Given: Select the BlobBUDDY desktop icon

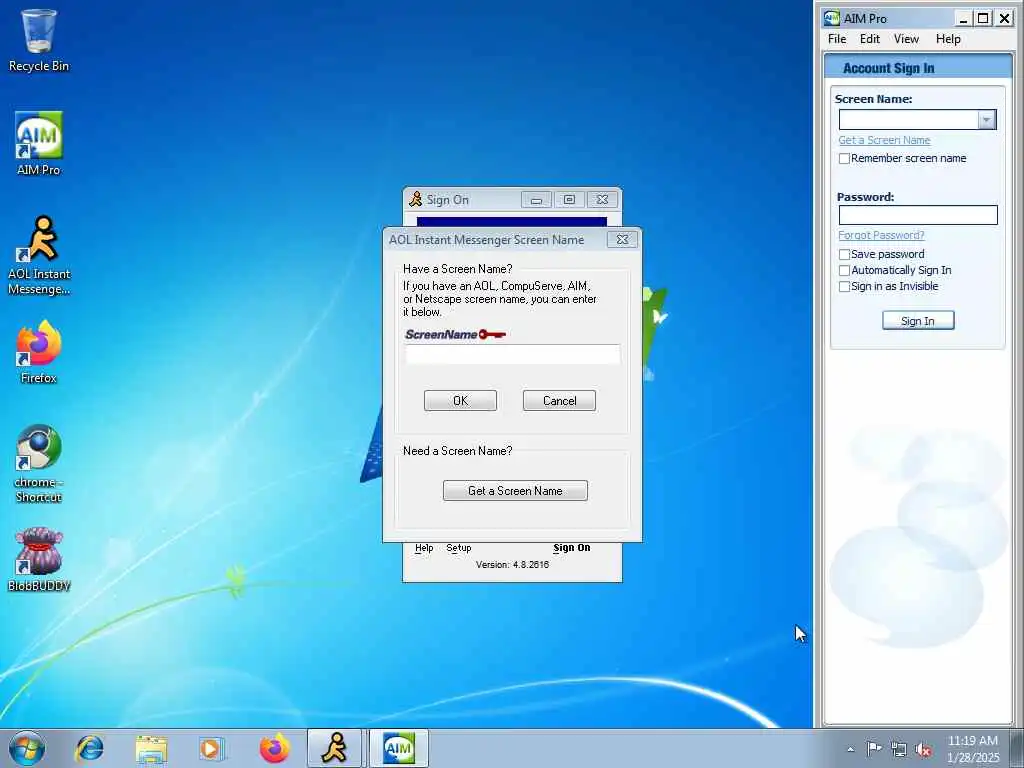Looking at the screenshot, I should [x=39, y=560].
